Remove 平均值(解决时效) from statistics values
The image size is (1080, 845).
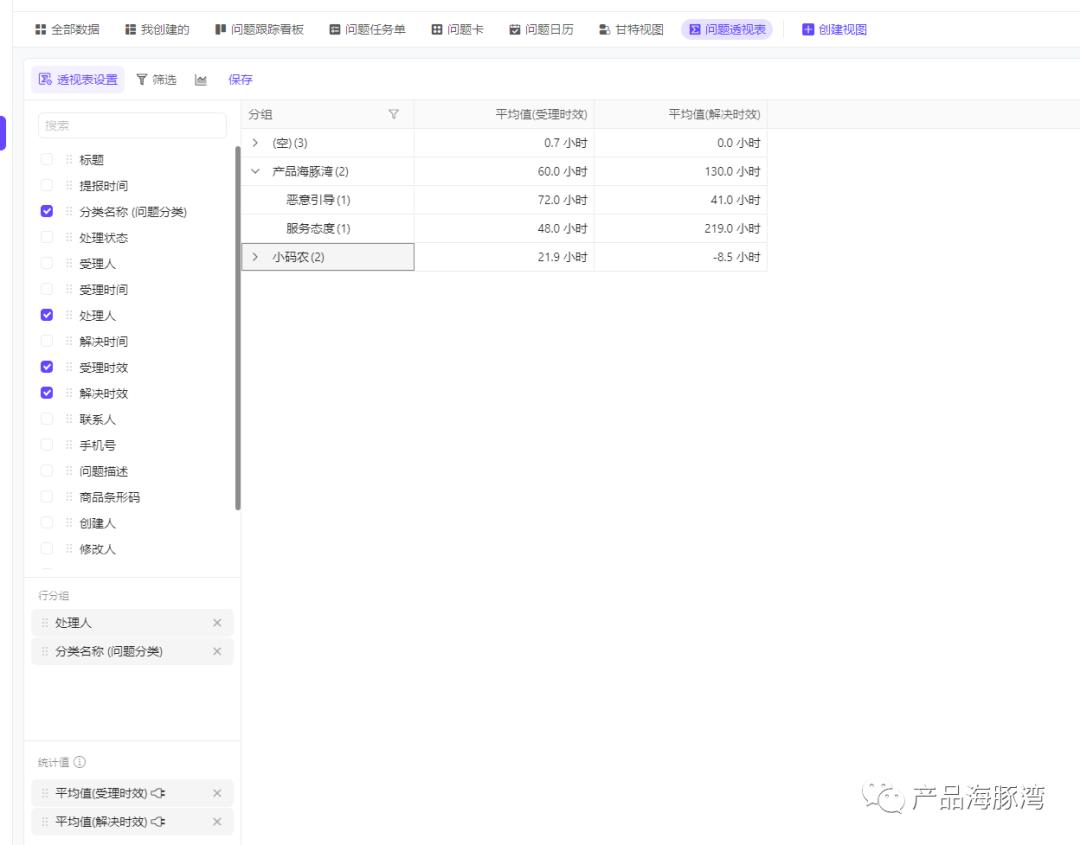click(x=219, y=822)
